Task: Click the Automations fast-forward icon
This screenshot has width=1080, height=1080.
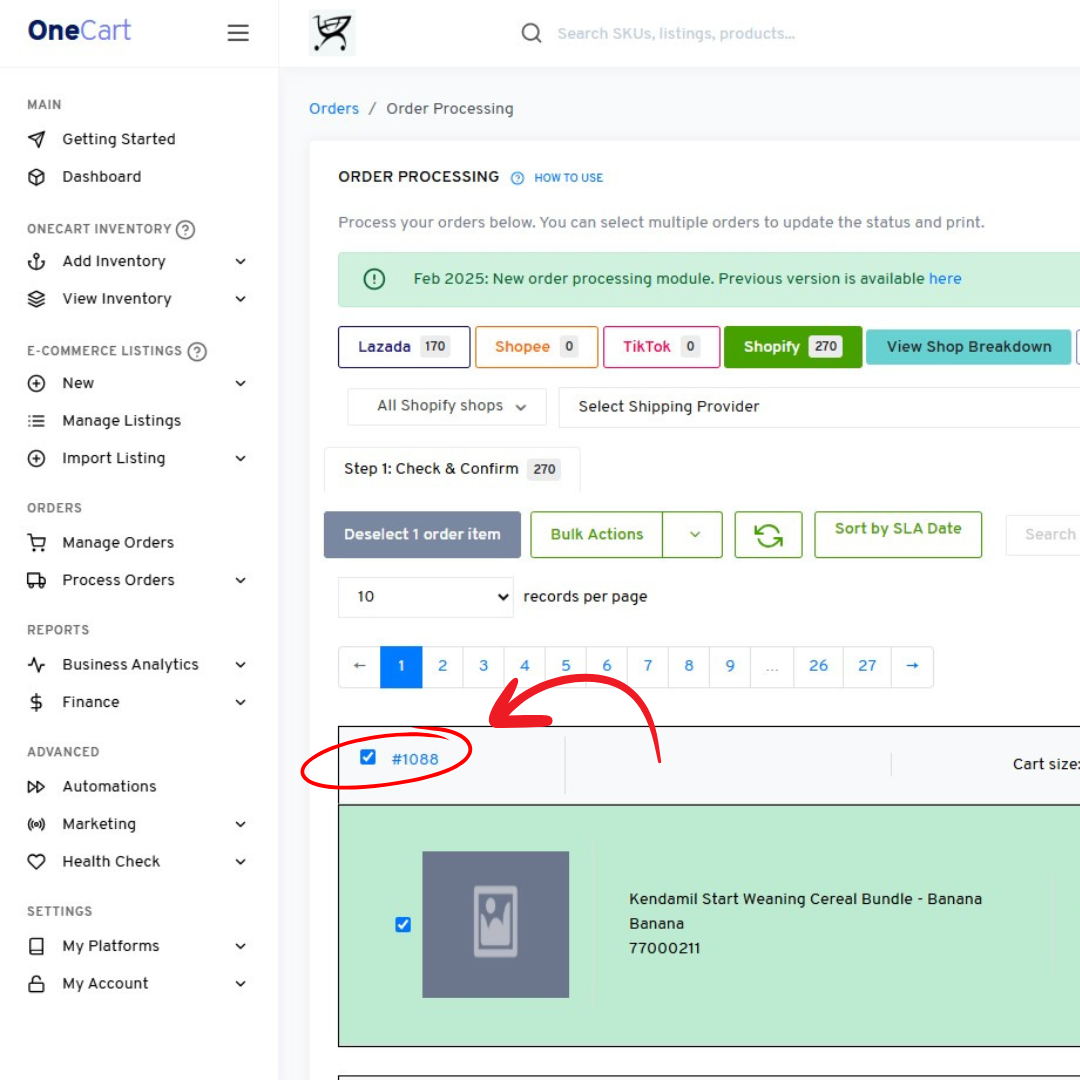Action: (37, 787)
